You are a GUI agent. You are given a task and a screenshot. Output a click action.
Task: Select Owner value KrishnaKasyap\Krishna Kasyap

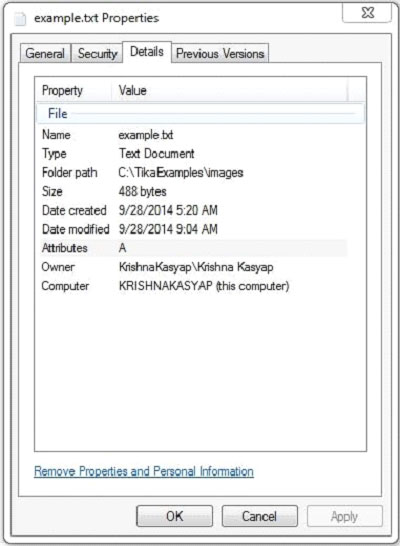[196, 267]
